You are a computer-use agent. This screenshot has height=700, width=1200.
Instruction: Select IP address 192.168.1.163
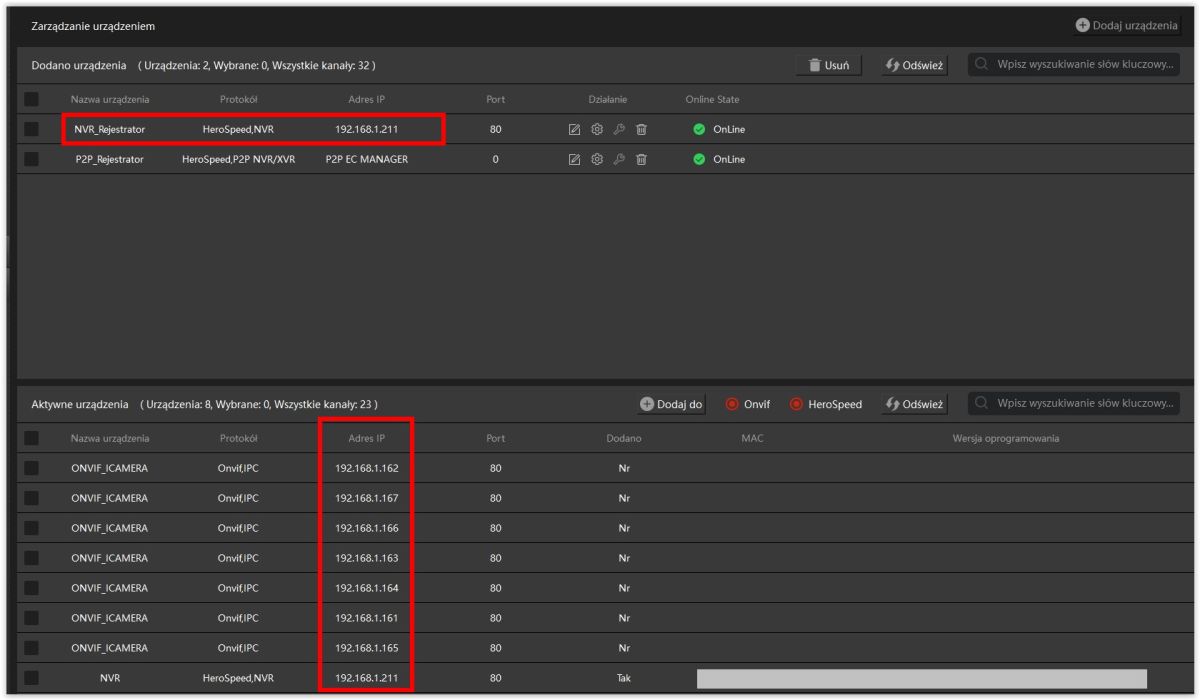click(367, 558)
